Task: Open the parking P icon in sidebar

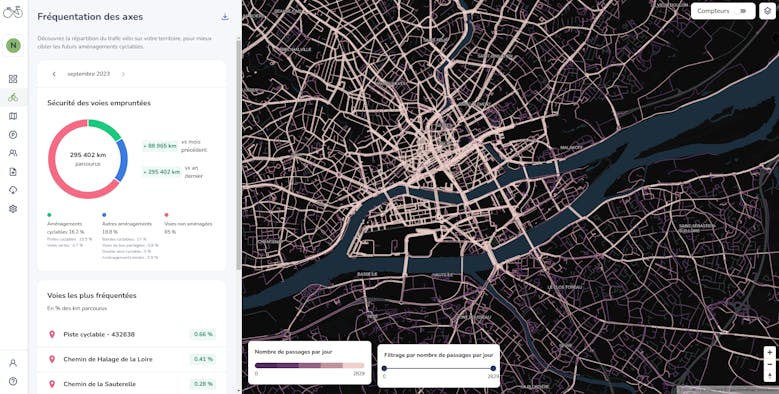Action: point(13,135)
